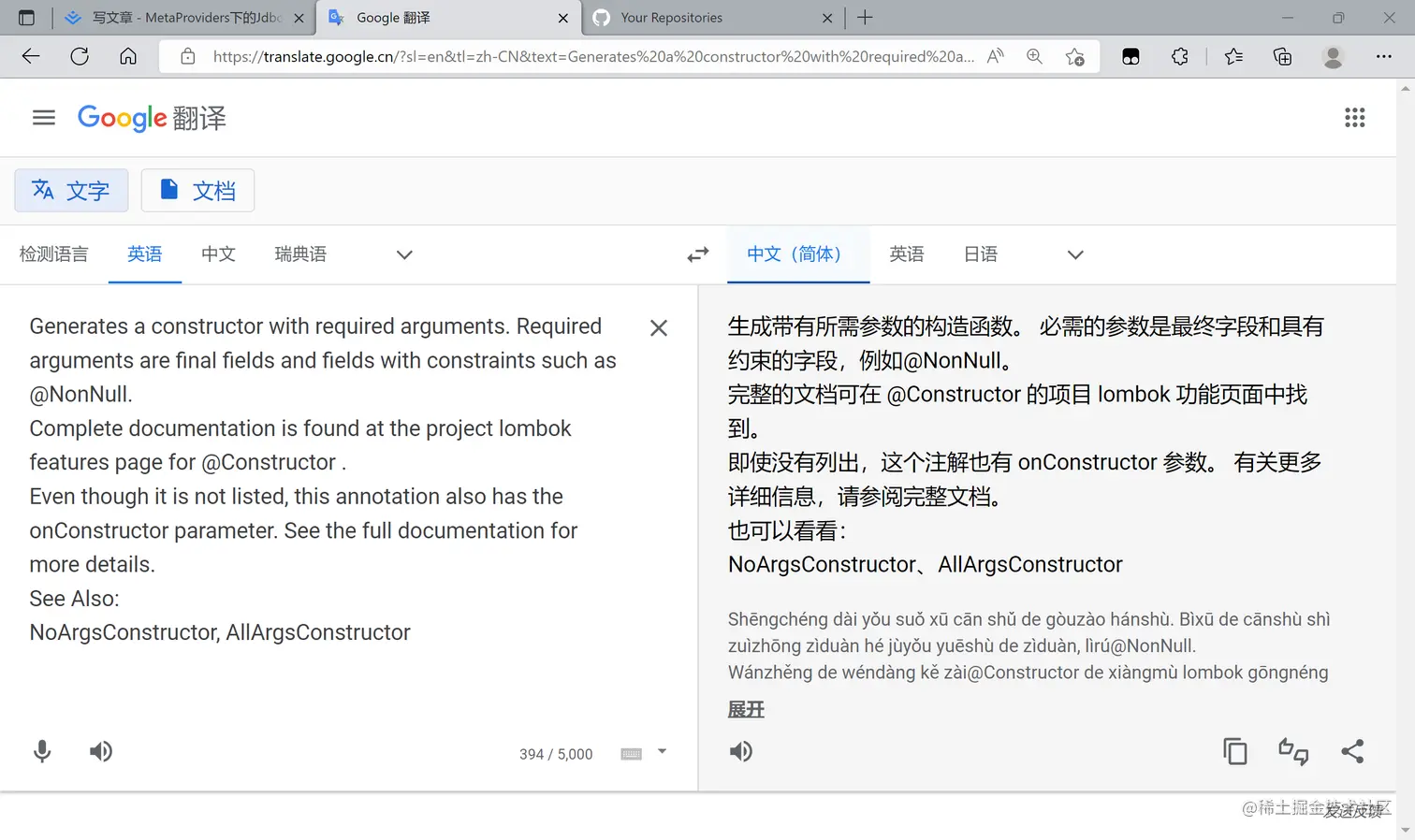Click into the source text area
The width and height of the screenshot is (1415, 840).
pos(323,480)
